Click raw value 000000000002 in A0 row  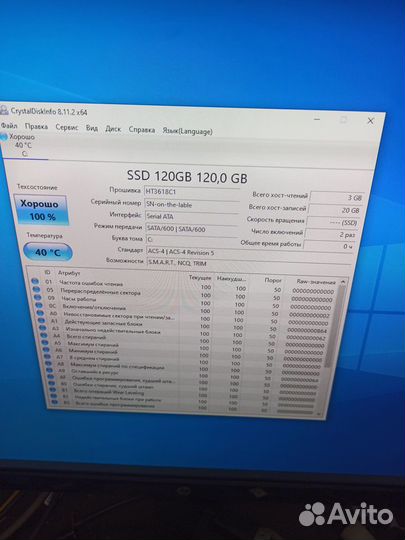[x=309, y=315]
